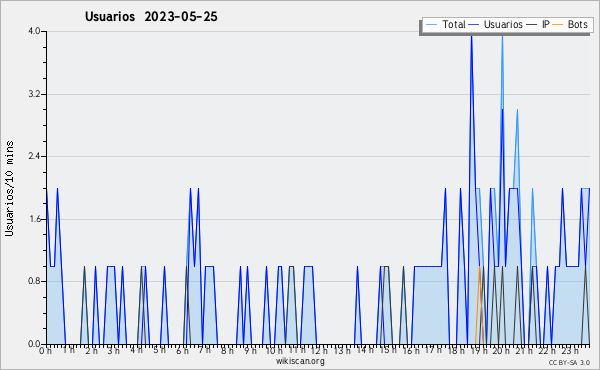This screenshot has width=600, height=370.
Task: Click the '15 h' x-axis label
Action: point(388,350)
